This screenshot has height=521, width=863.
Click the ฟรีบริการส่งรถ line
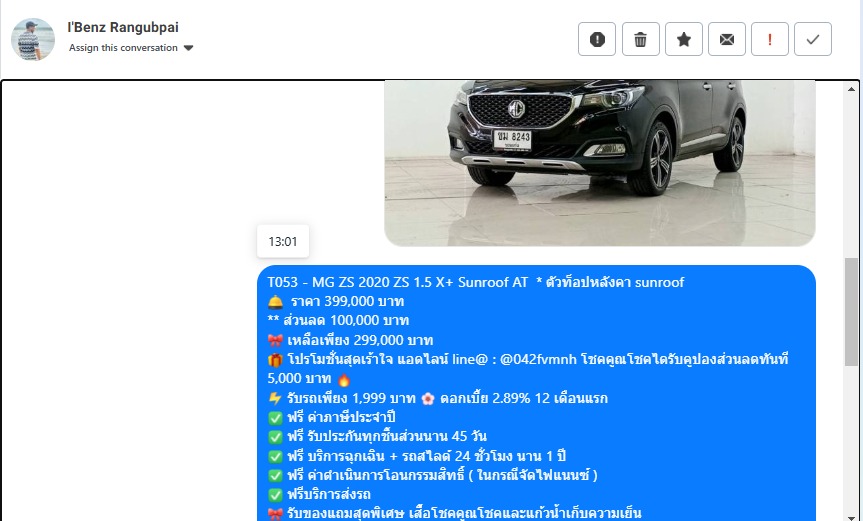319,494
